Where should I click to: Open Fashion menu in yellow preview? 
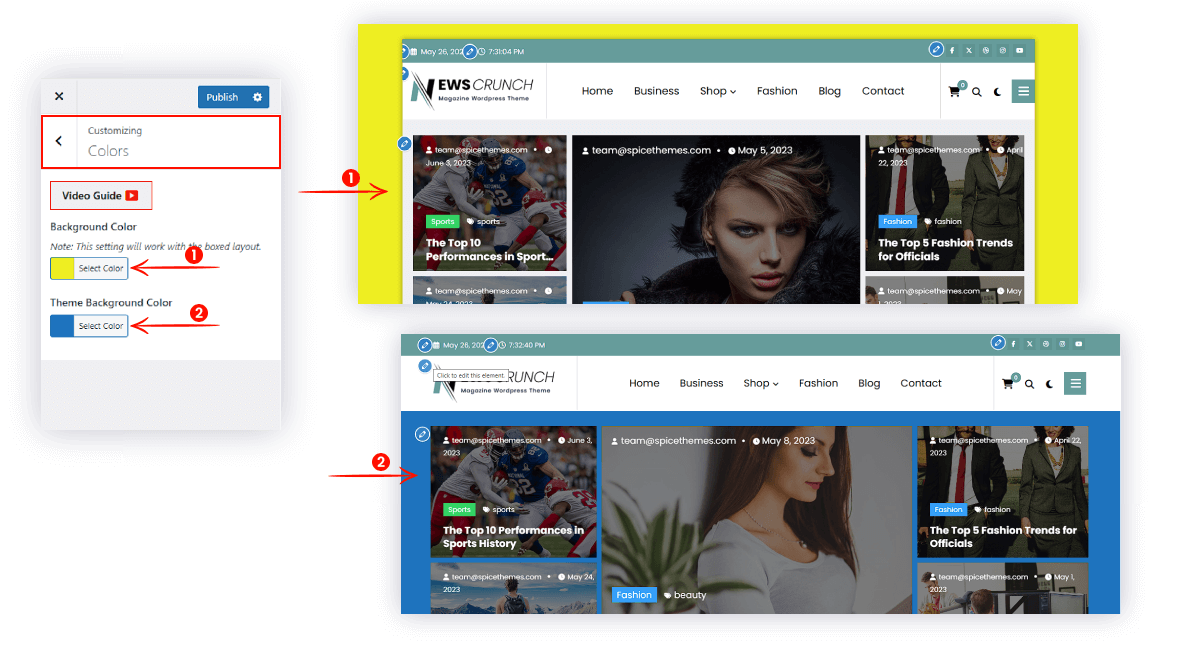[777, 91]
